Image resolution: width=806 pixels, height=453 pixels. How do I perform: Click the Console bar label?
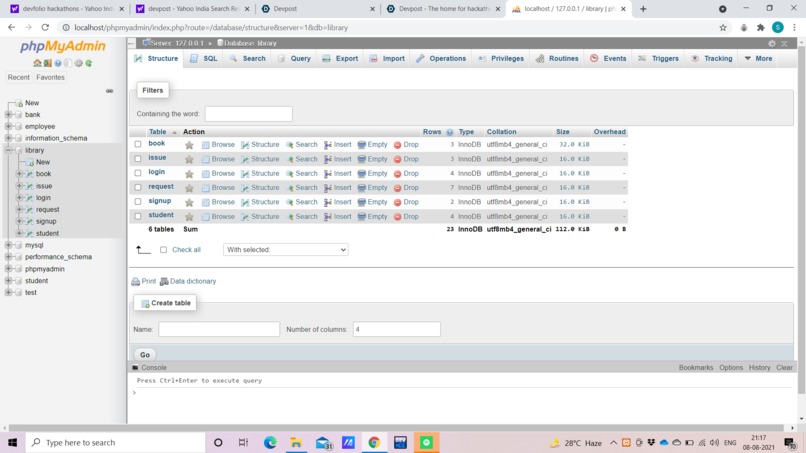pyautogui.click(x=154, y=368)
